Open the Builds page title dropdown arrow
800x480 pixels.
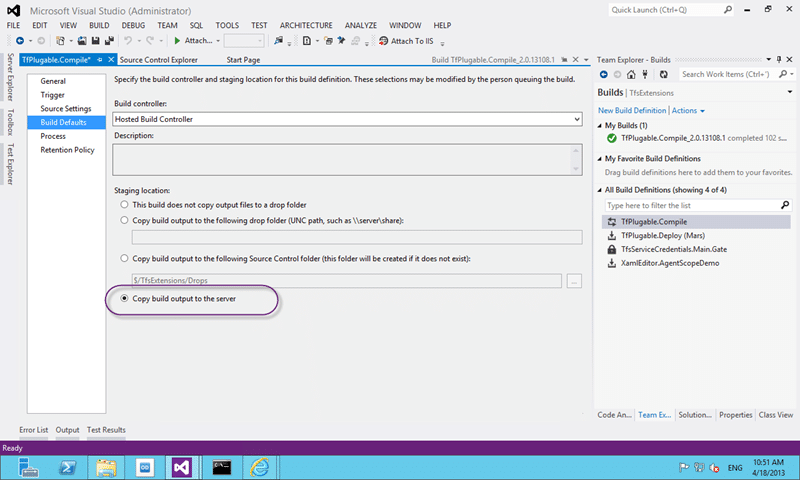click(x=790, y=92)
